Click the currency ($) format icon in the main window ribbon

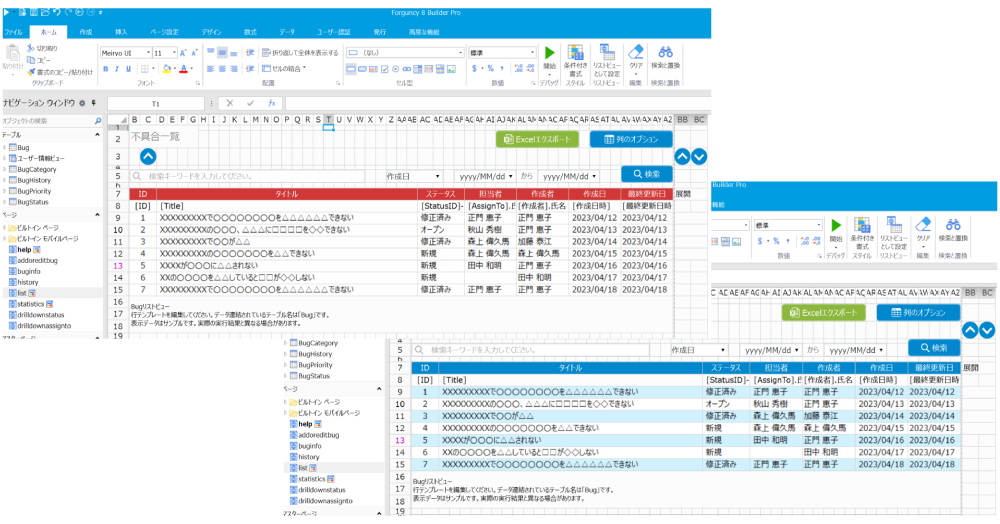point(474,69)
